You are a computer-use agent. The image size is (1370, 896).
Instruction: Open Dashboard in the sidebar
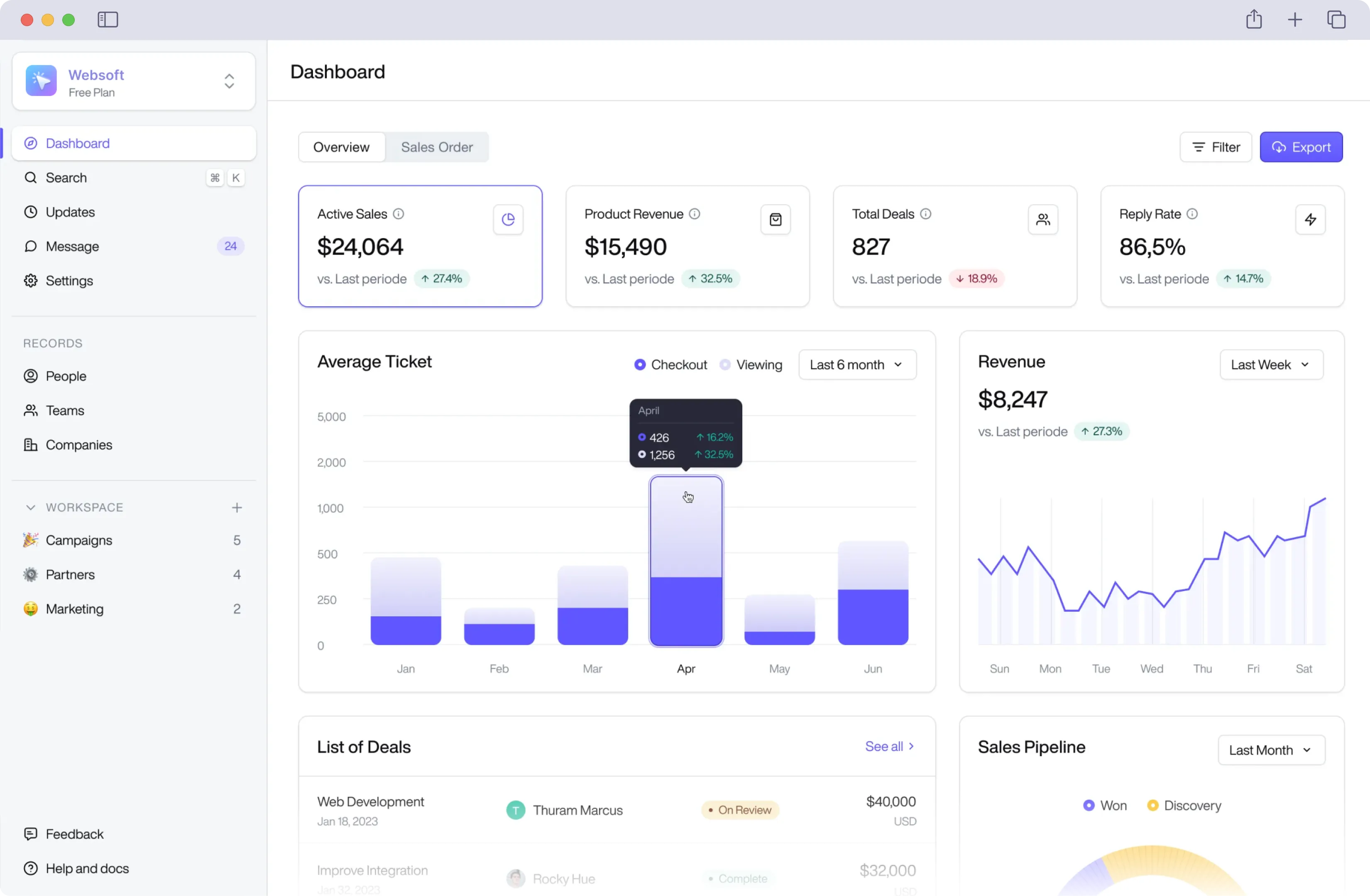pos(134,143)
